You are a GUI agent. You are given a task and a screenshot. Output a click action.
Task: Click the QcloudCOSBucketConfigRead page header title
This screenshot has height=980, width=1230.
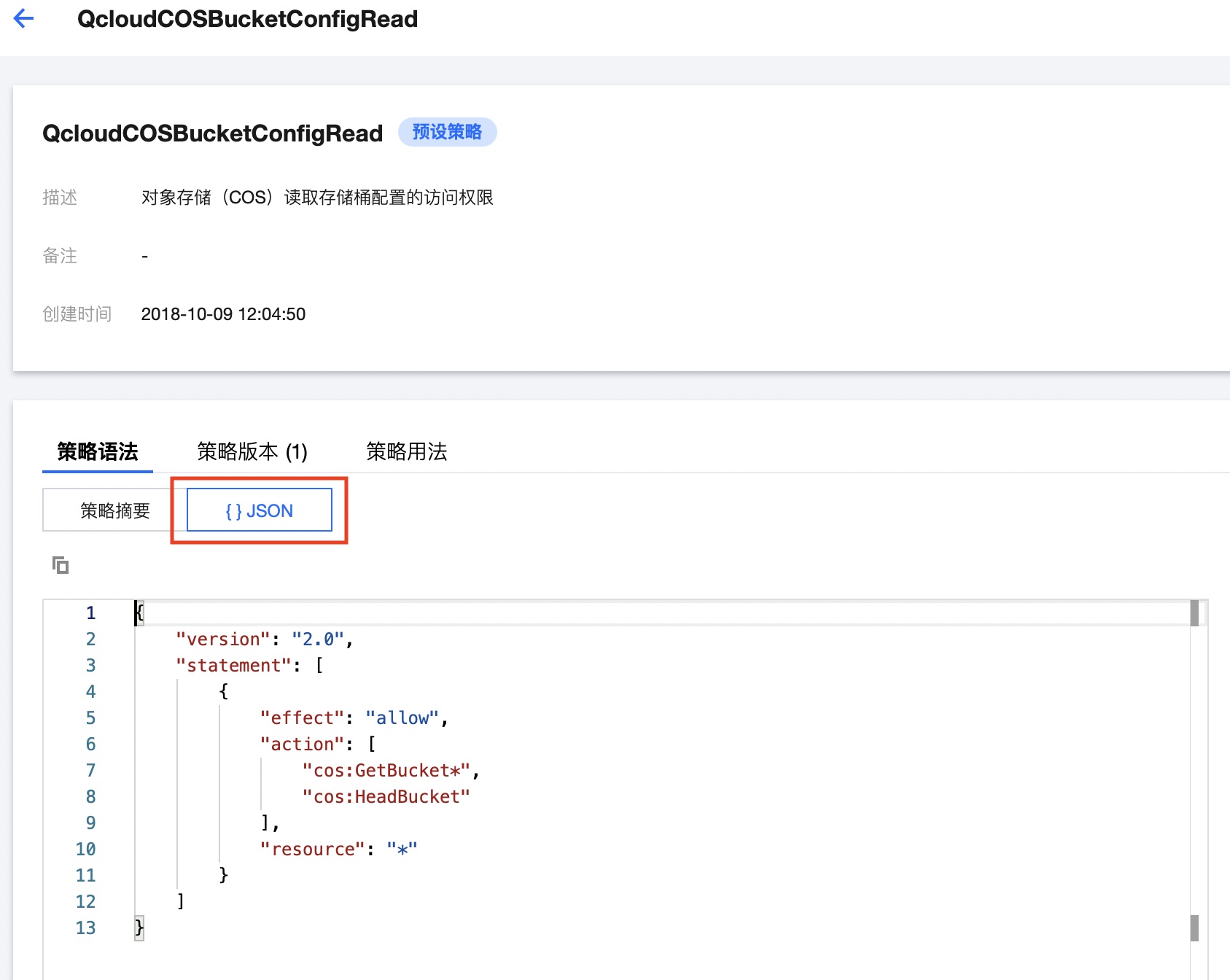point(247,19)
